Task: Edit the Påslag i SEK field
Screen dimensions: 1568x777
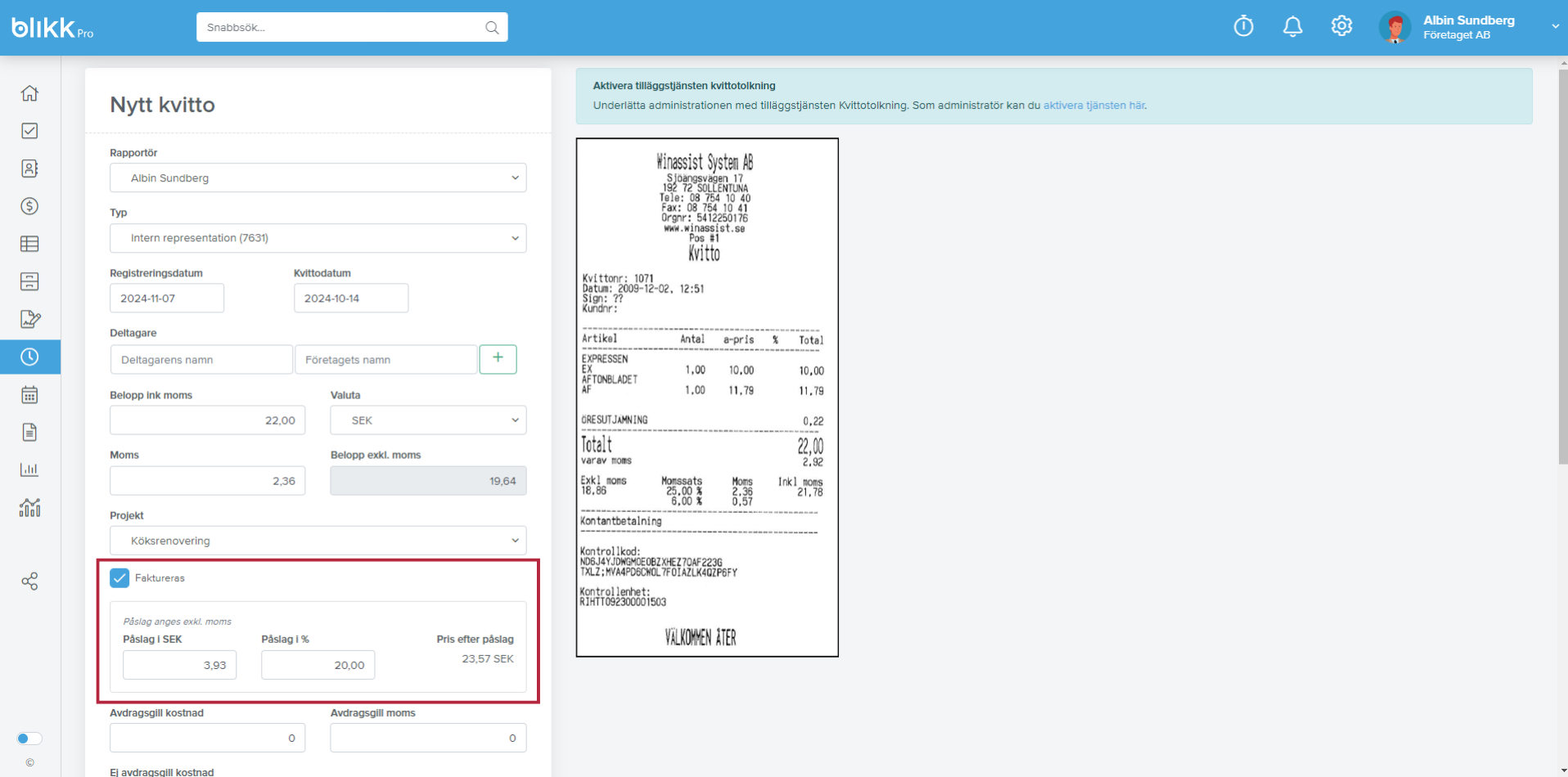Action: point(180,665)
